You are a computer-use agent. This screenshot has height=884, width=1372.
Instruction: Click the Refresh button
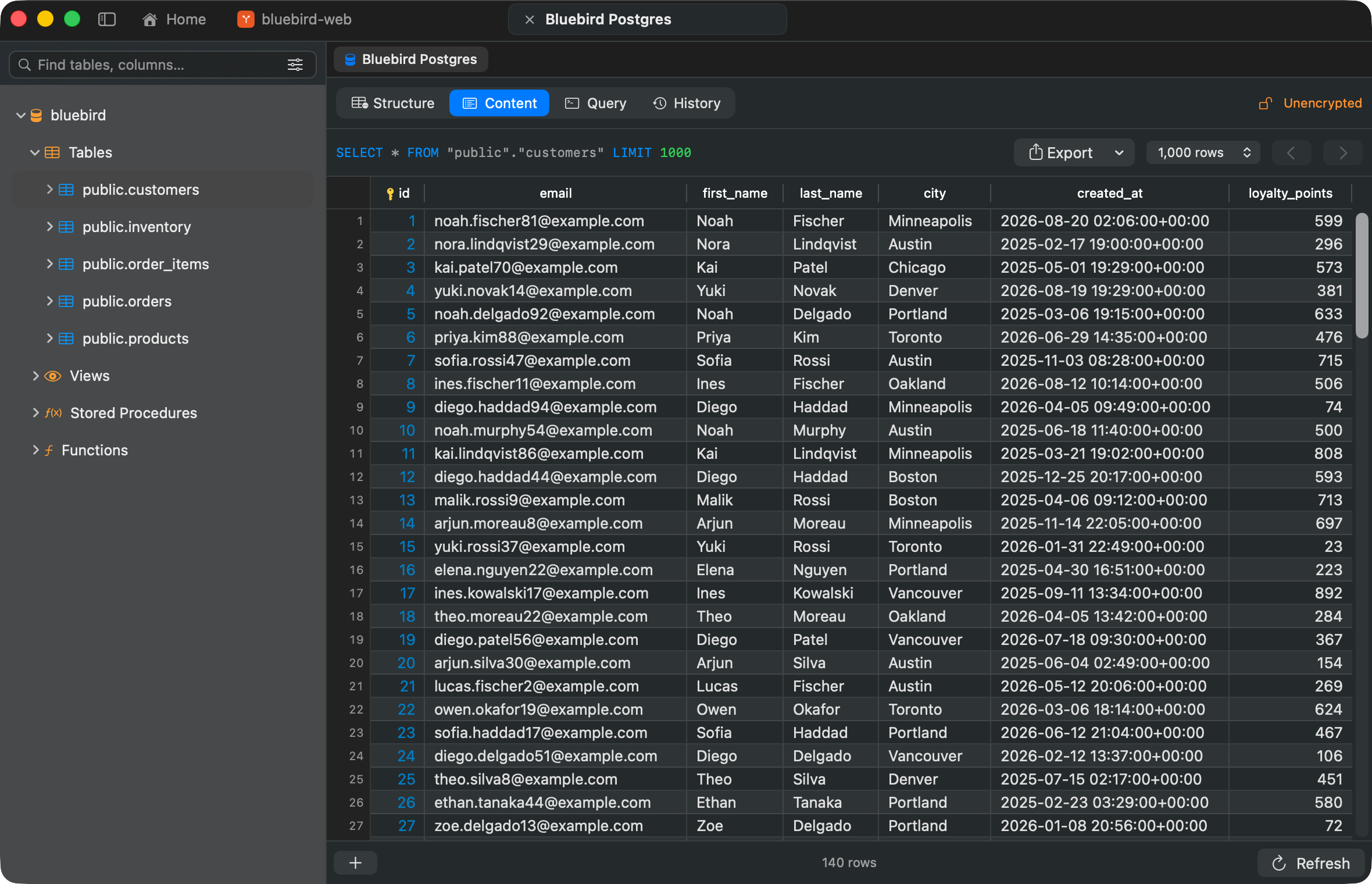pos(1310,863)
